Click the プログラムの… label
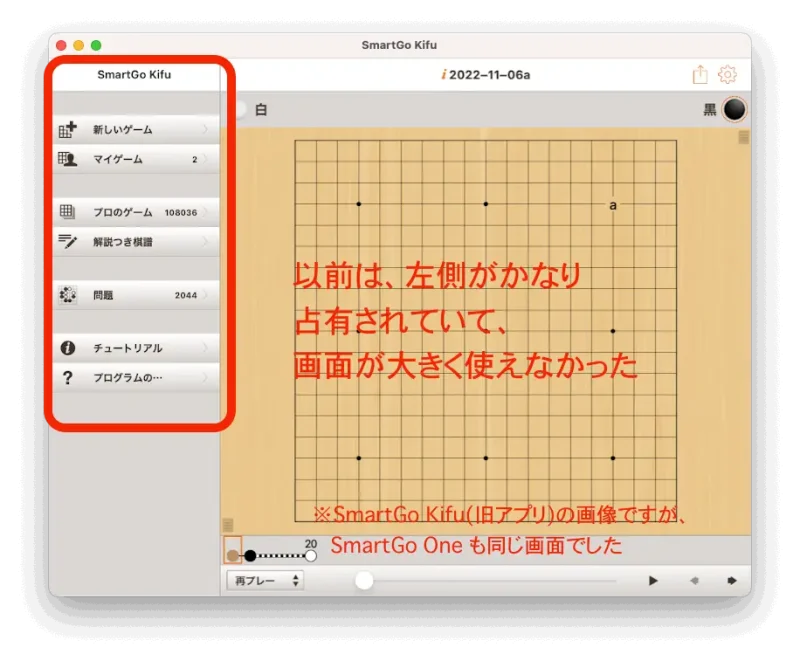 (x=128, y=378)
